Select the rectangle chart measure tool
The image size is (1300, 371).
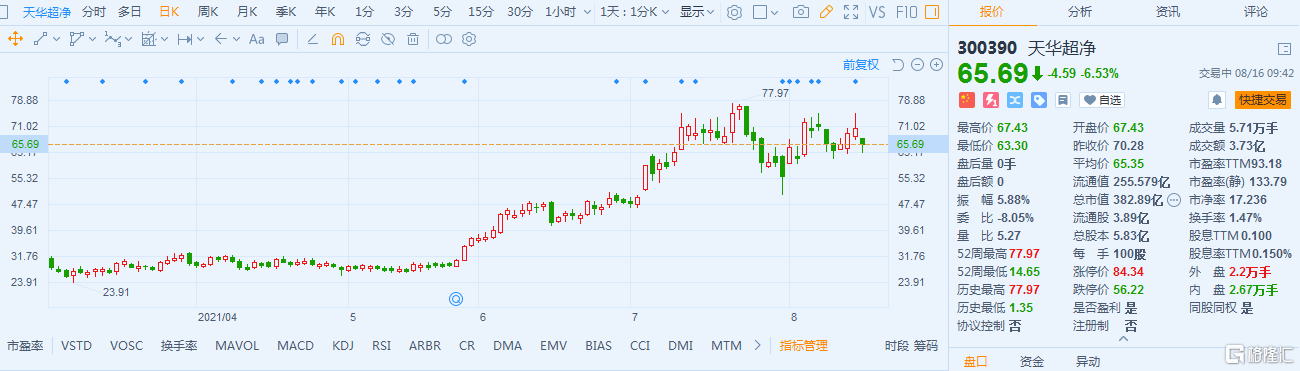pos(149,39)
